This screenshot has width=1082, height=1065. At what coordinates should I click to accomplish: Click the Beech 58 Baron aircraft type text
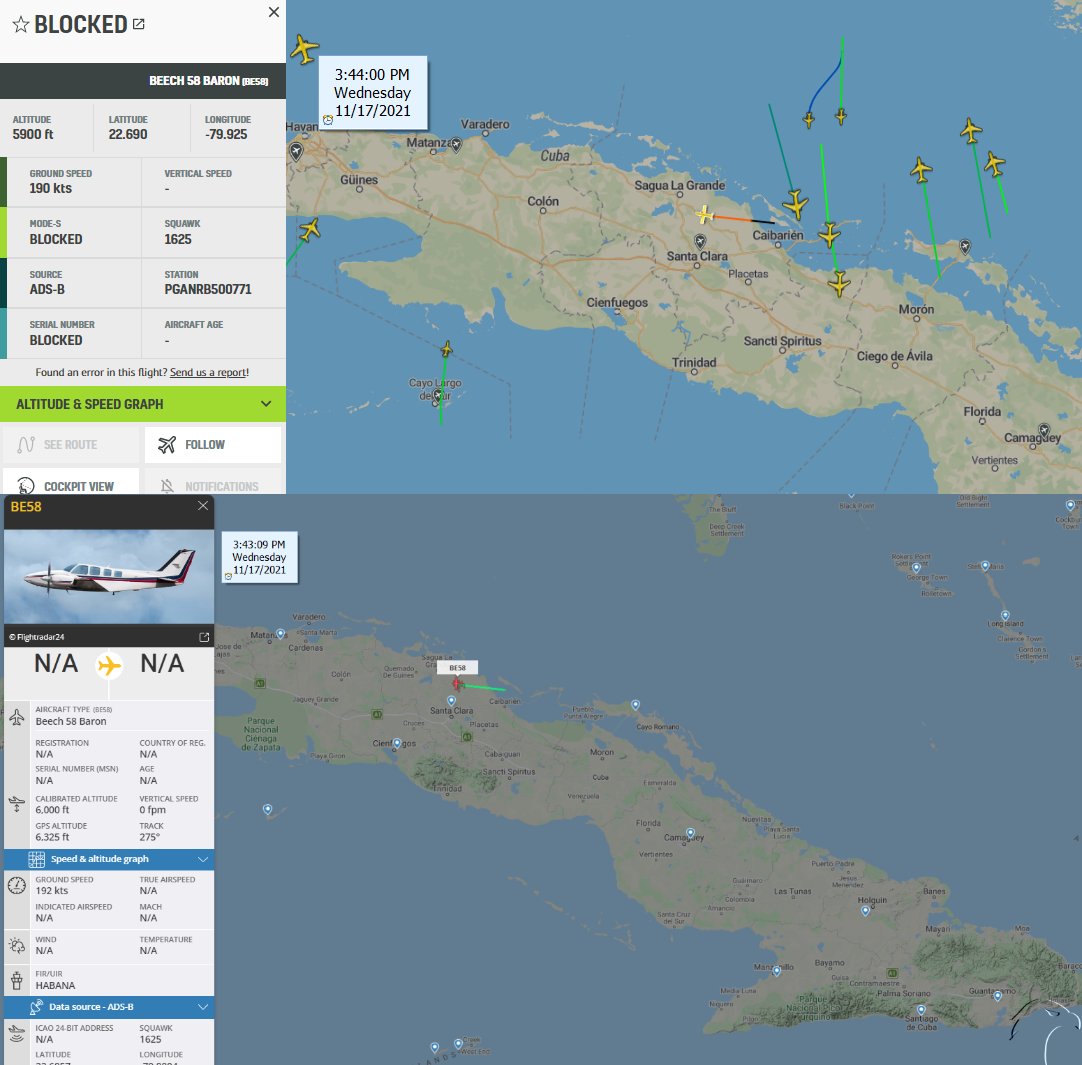pos(71,721)
